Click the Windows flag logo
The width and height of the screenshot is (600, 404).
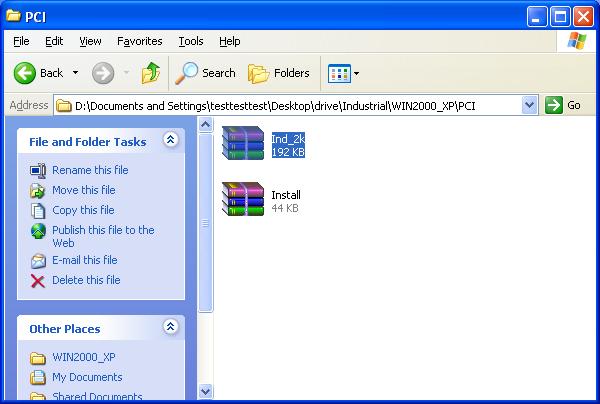[577, 41]
